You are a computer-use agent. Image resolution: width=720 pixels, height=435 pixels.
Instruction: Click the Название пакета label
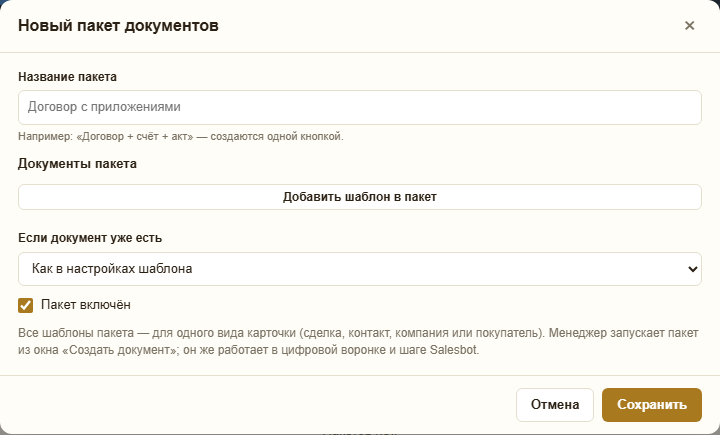pyautogui.click(x=68, y=77)
